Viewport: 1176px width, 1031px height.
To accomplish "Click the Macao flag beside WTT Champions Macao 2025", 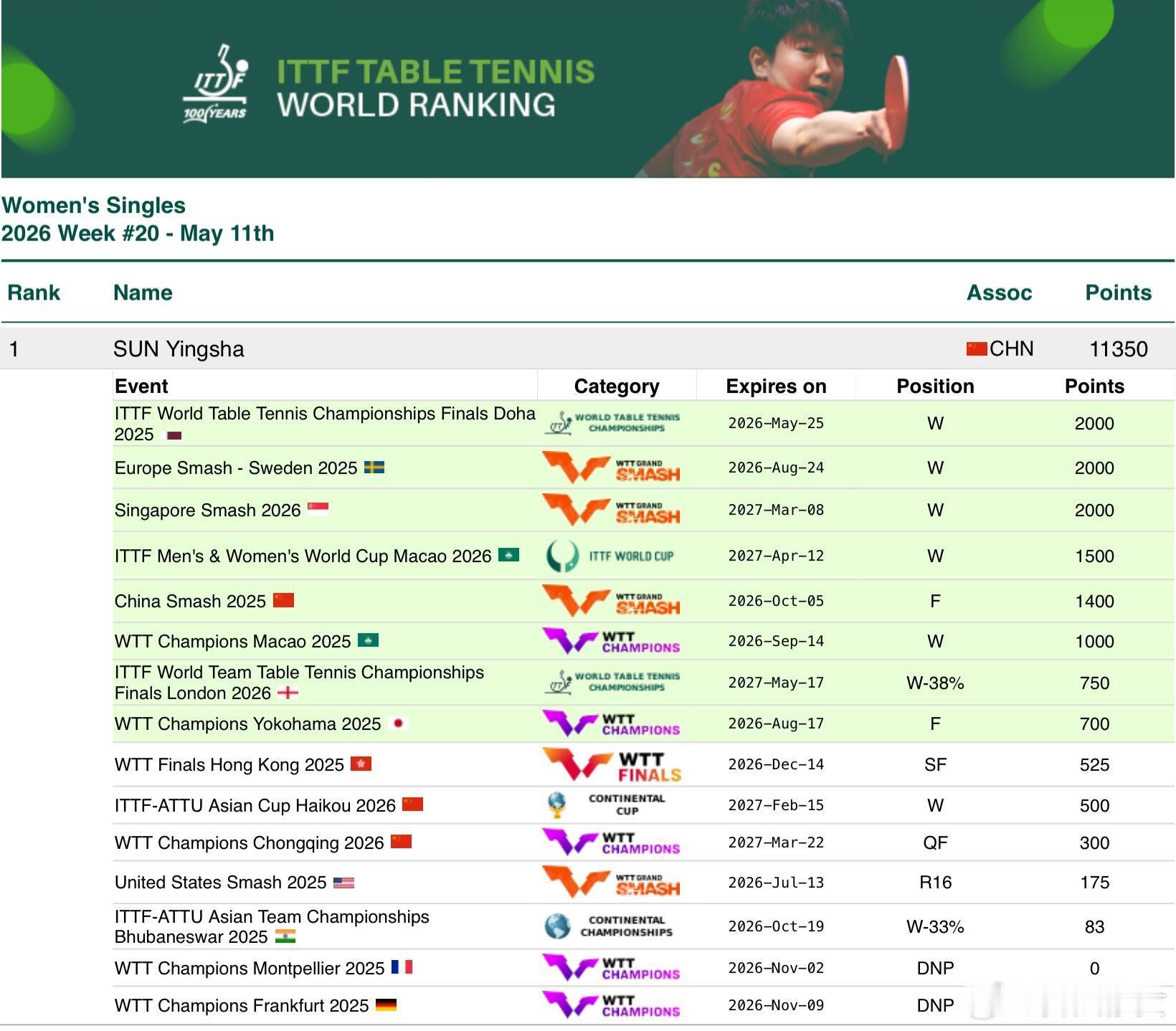I will (x=368, y=640).
